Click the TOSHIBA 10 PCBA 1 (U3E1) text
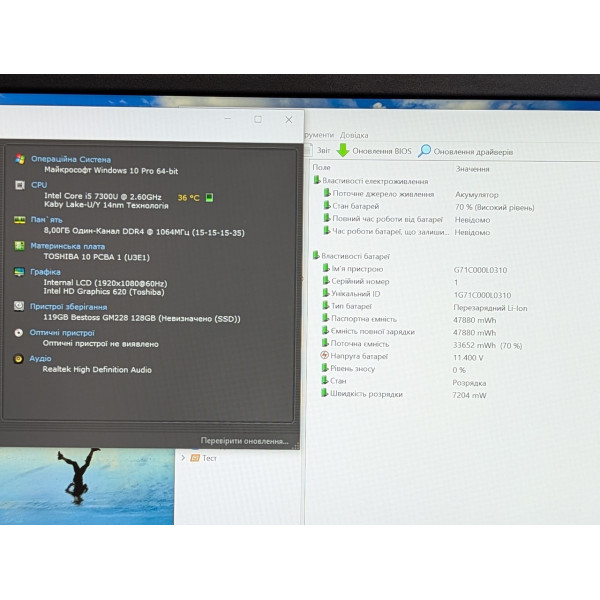This screenshot has width=600, height=600. pyautogui.click(x=97, y=257)
